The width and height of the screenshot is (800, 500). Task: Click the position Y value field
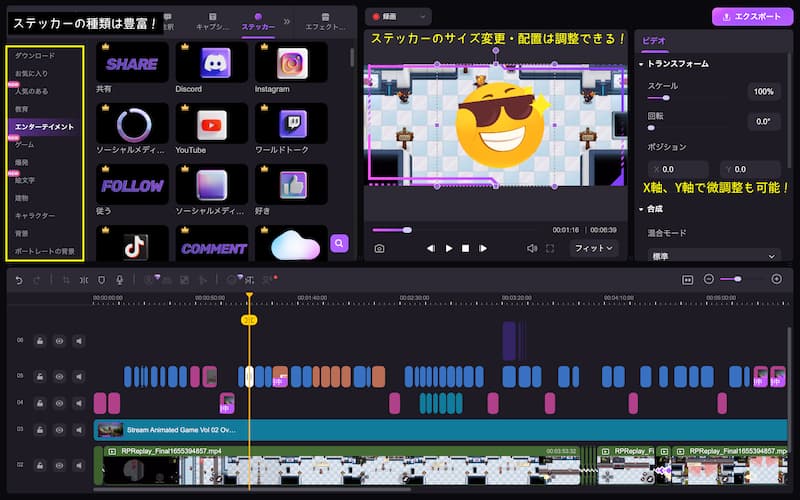tap(750, 169)
